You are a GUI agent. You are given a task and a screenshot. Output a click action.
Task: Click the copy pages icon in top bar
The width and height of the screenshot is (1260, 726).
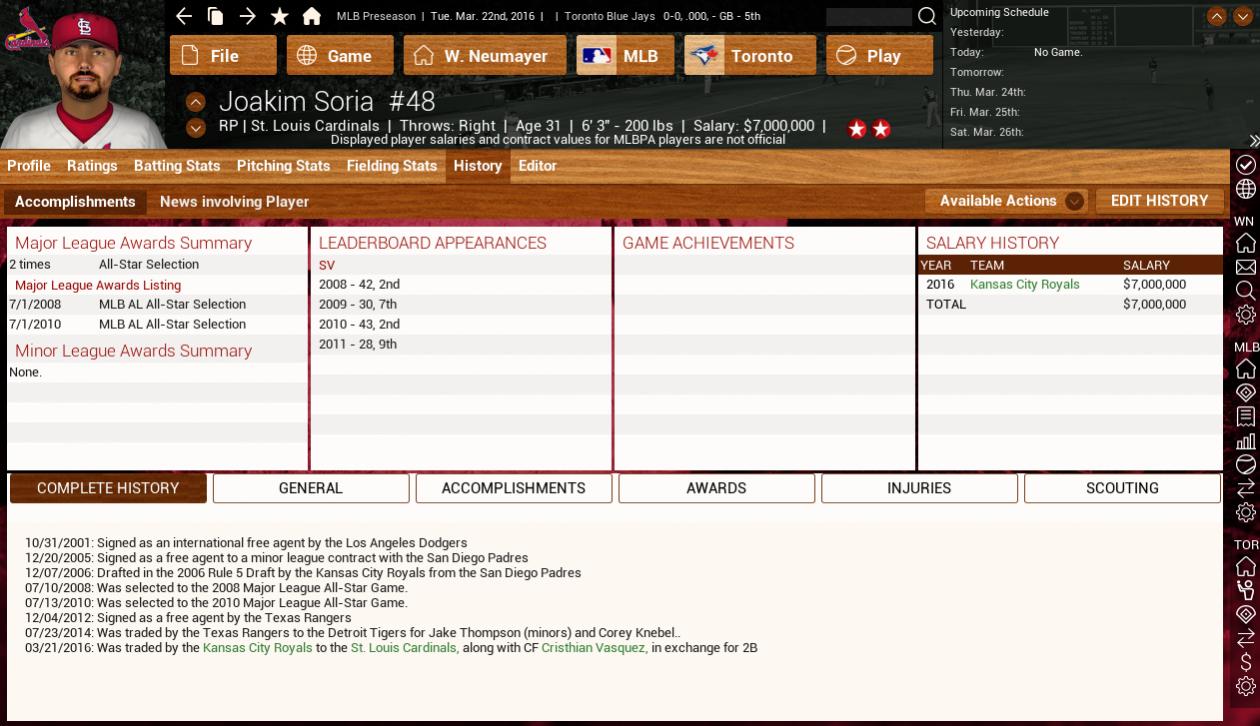[x=215, y=16]
